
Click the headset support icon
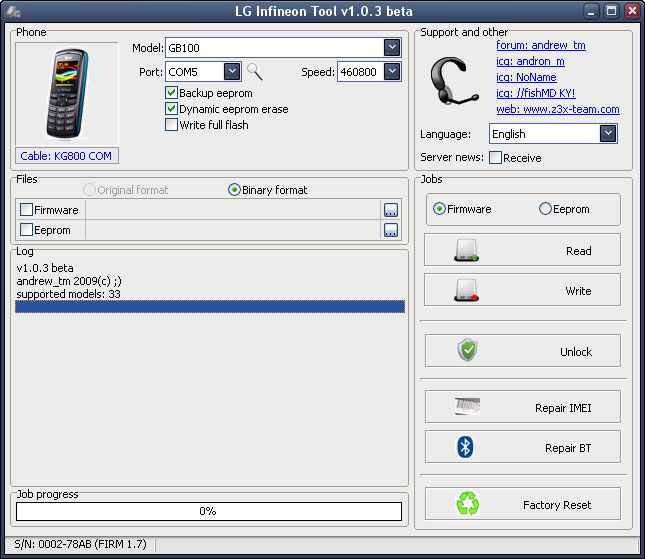click(x=454, y=81)
